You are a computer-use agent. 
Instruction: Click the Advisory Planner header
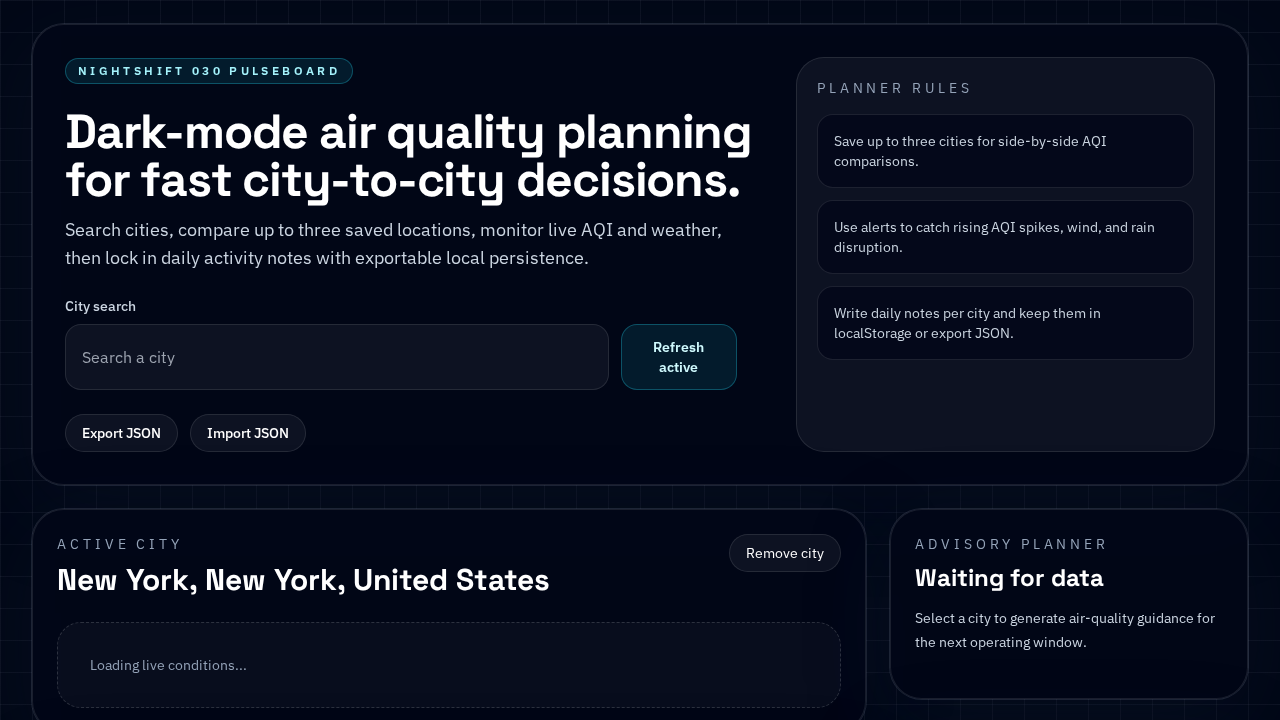1011,544
